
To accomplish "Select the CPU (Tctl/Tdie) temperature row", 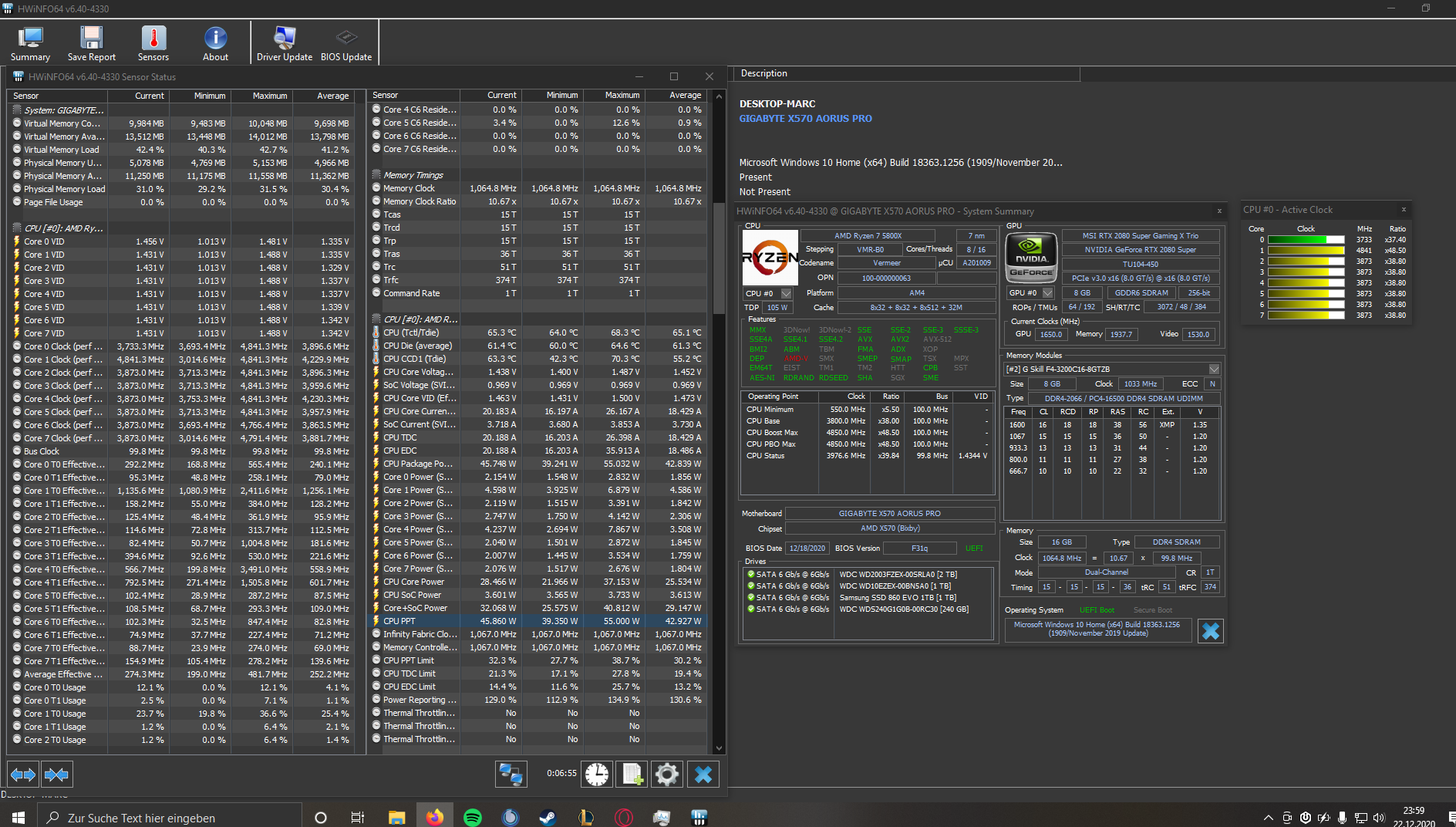I will point(538,332).
